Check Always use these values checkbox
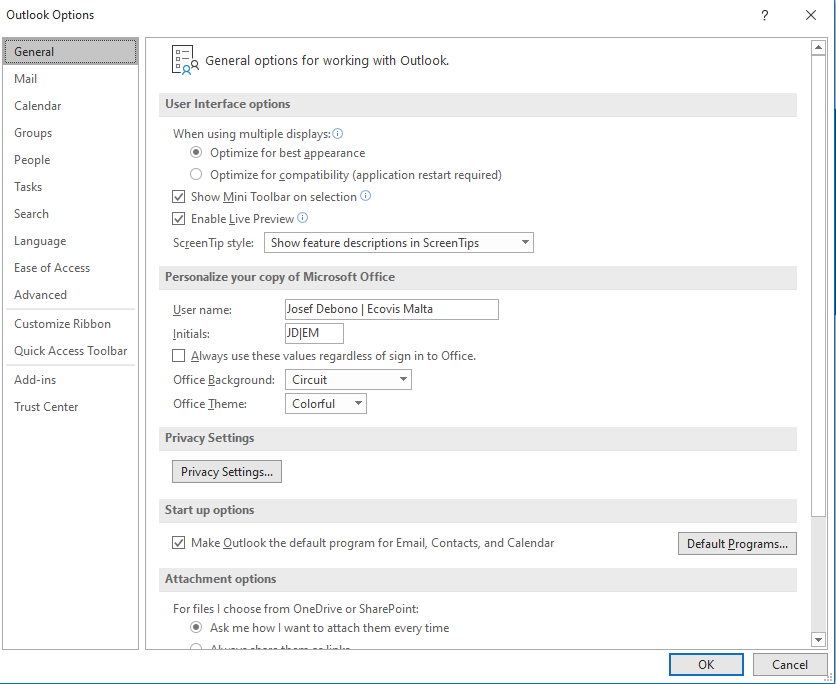The height and width of the screenshot is (684, 836). pyautogui.click(x=179, y=356)
